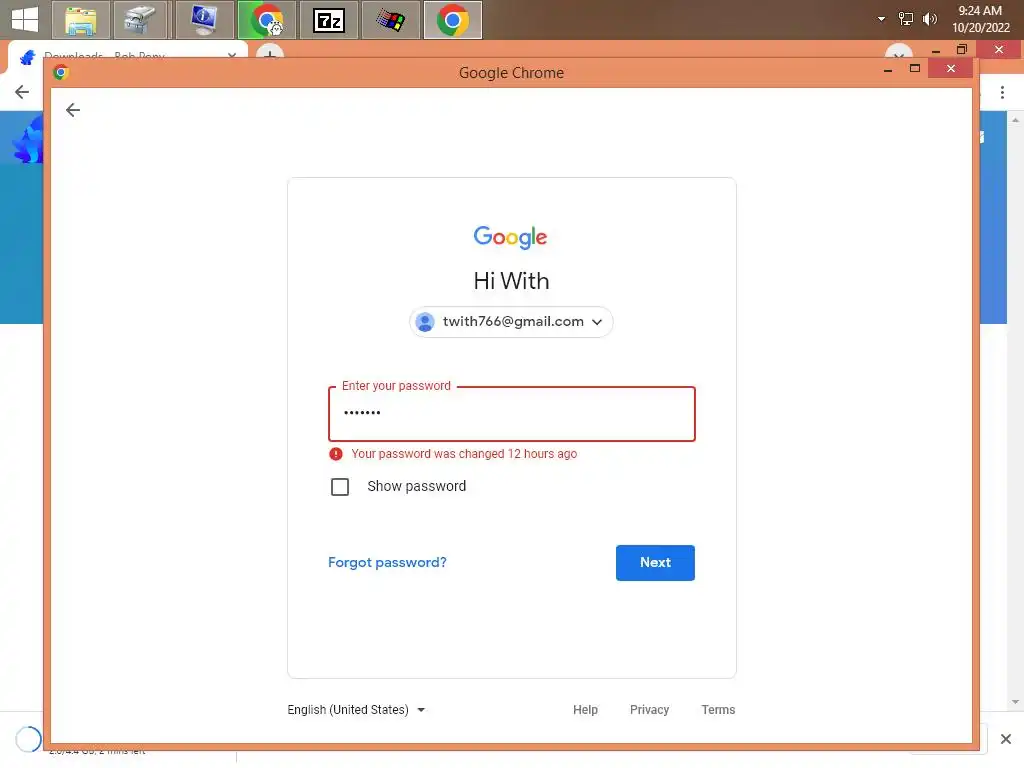Click the back arrow in background Chrome window
Viewport: 1024px width, 768px height.
point(22,92)
